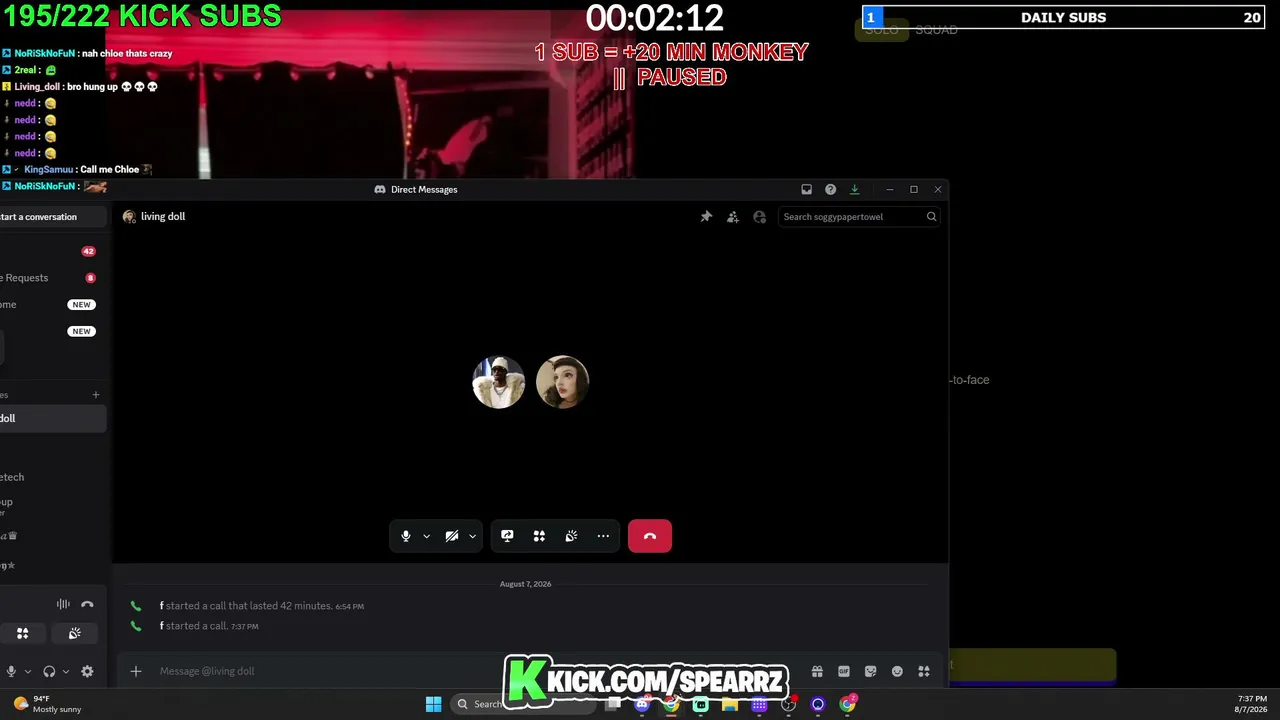Open the Message Requests entry
This screenshot has height=720, width=1280.
click(x=48, y=278)
